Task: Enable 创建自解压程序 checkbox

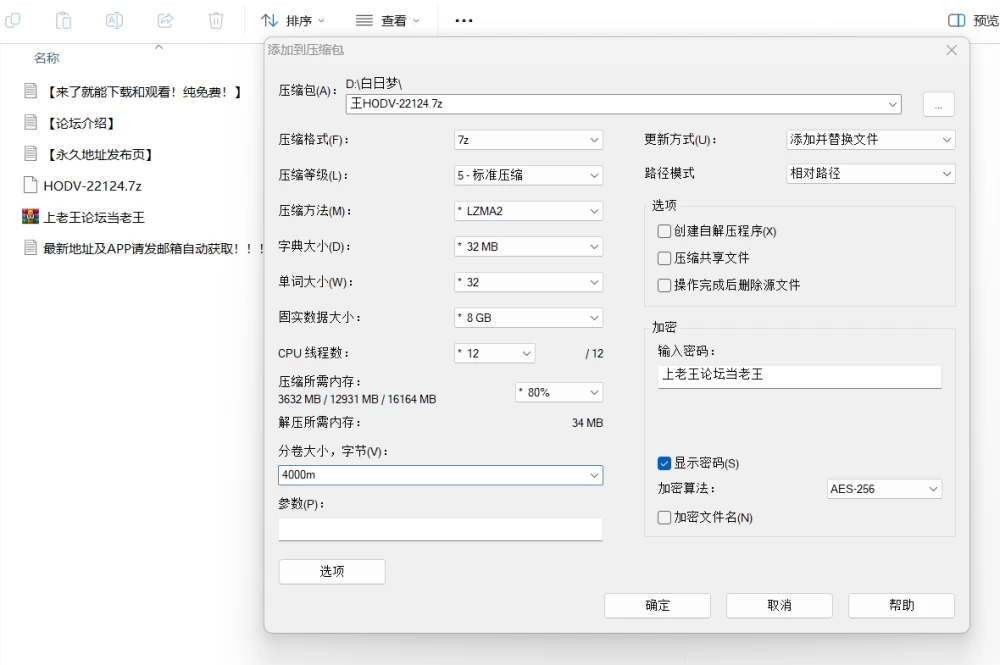Action: pos(664,231)
